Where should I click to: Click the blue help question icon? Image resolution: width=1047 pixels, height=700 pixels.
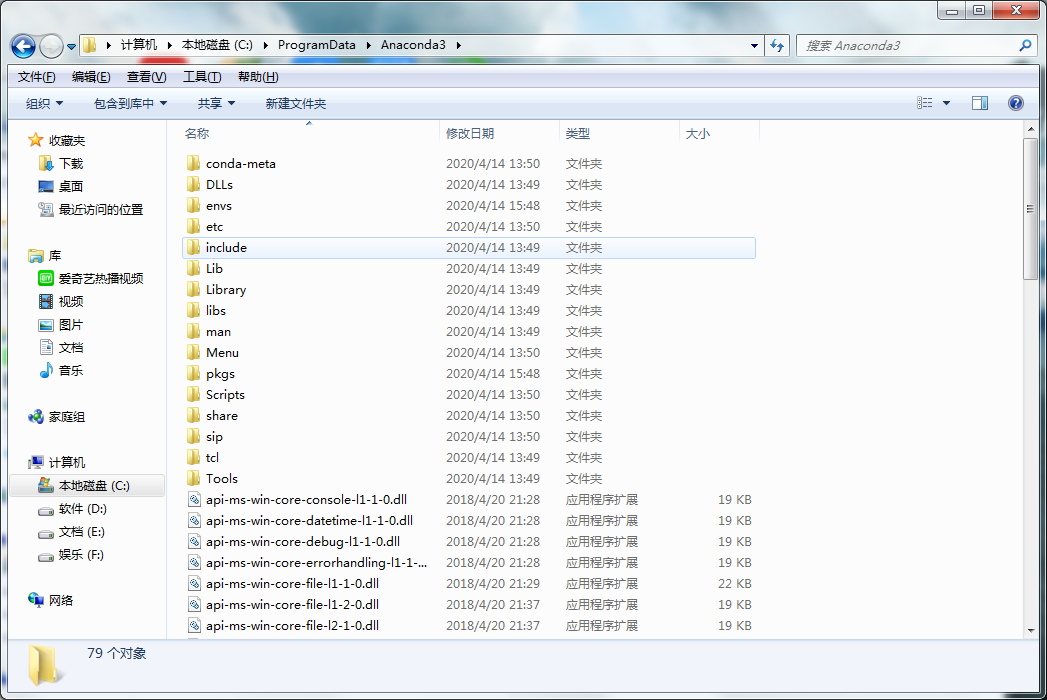tap(1016, 103)
